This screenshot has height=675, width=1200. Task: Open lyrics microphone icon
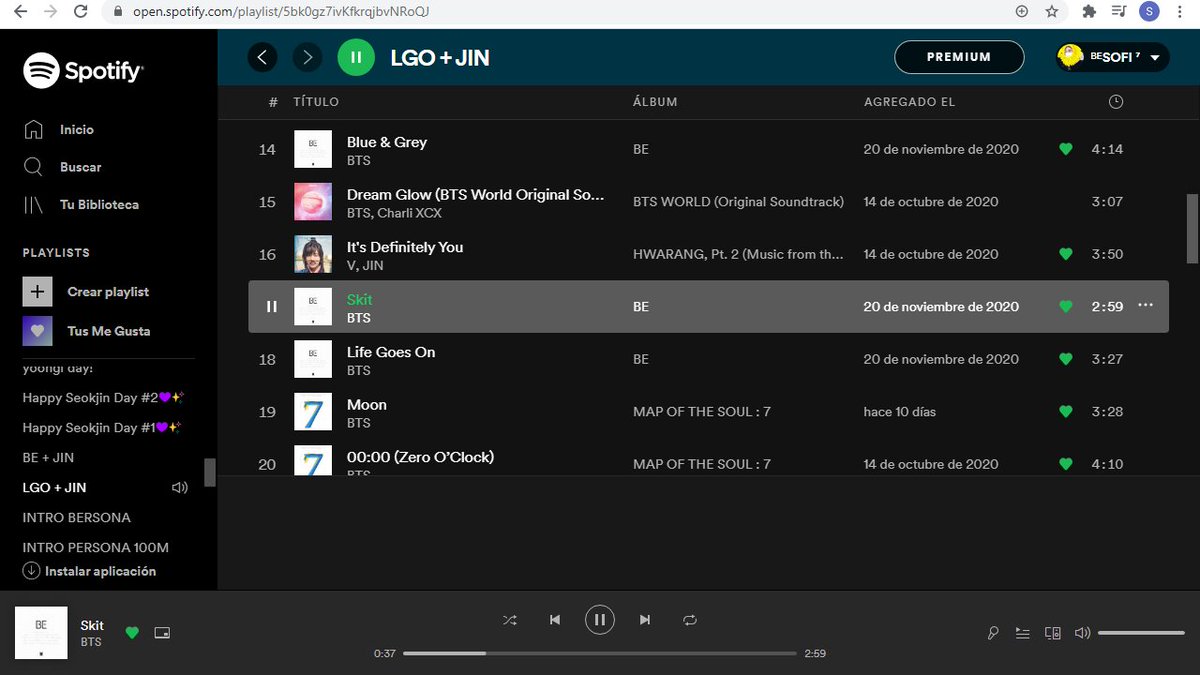click(993, 633)
